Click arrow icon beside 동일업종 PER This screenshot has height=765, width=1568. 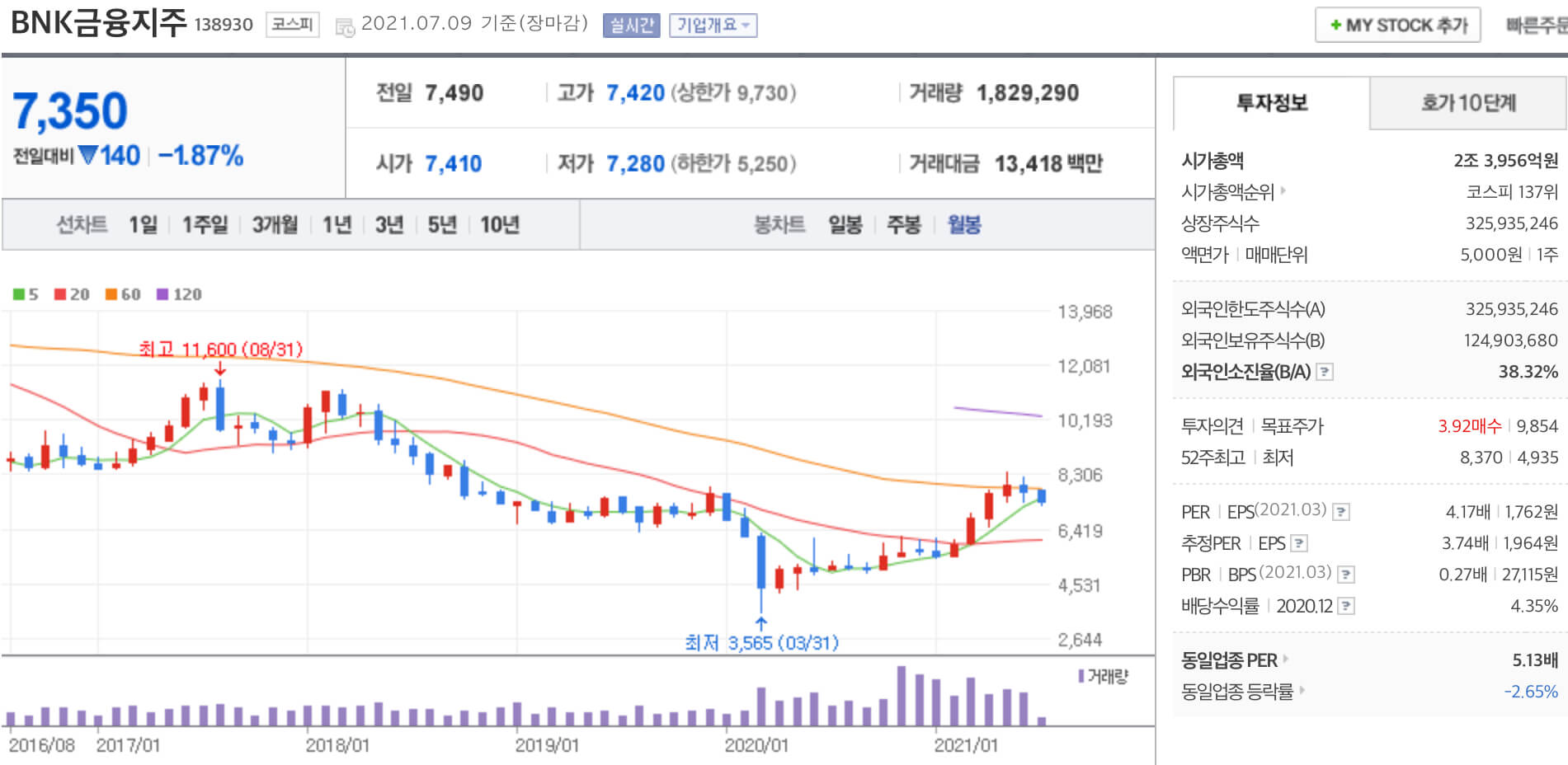point(1285,659)
